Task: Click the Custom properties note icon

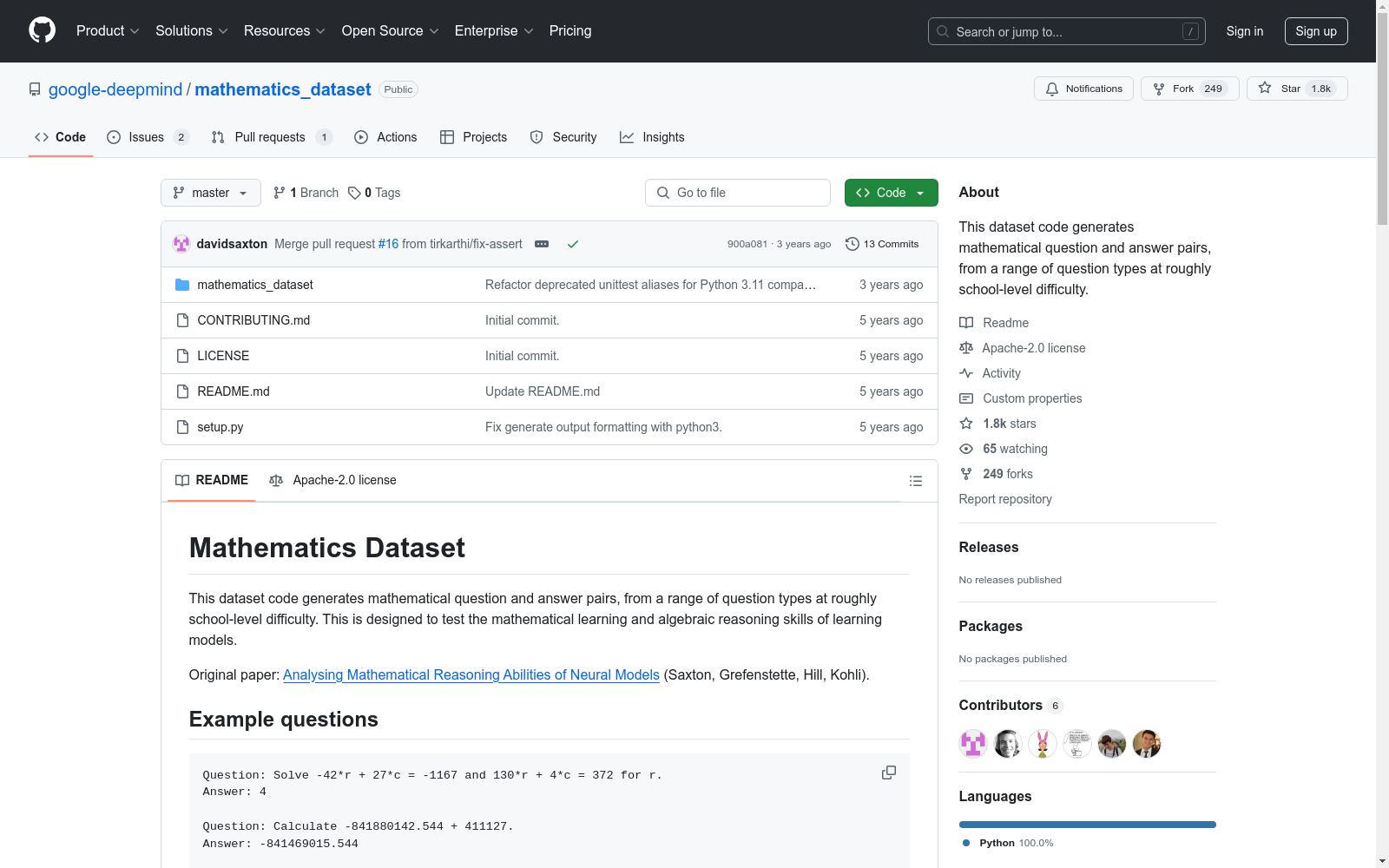Action: pos(966,398)
